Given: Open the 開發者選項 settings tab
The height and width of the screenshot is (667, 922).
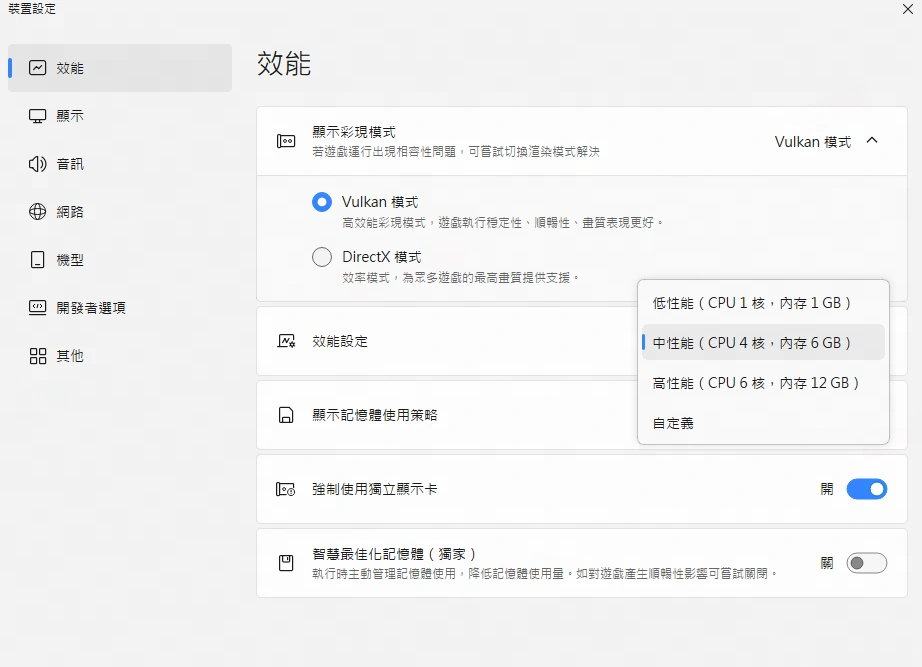Looking at the screenshot, I should pyautogui.click(x=120, y=308).
